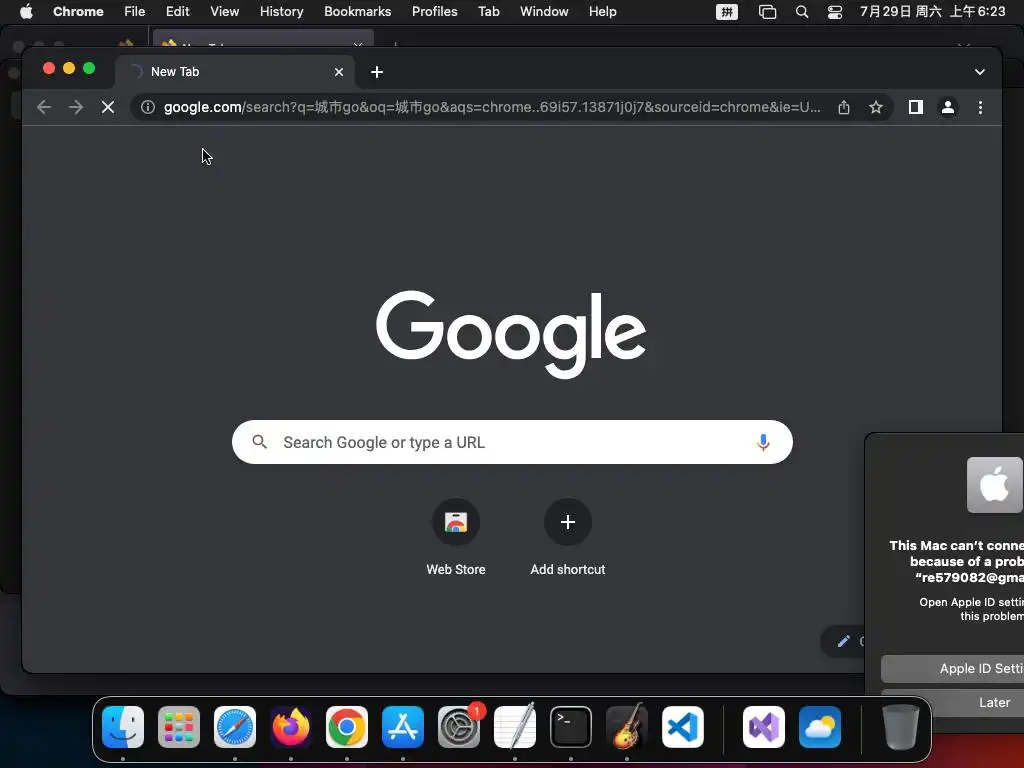Image resolution: width=1024 pixels, height=768 pixels.
Task: Click the Customize Chrome pencil icon
Action: [x=844, y=641]
